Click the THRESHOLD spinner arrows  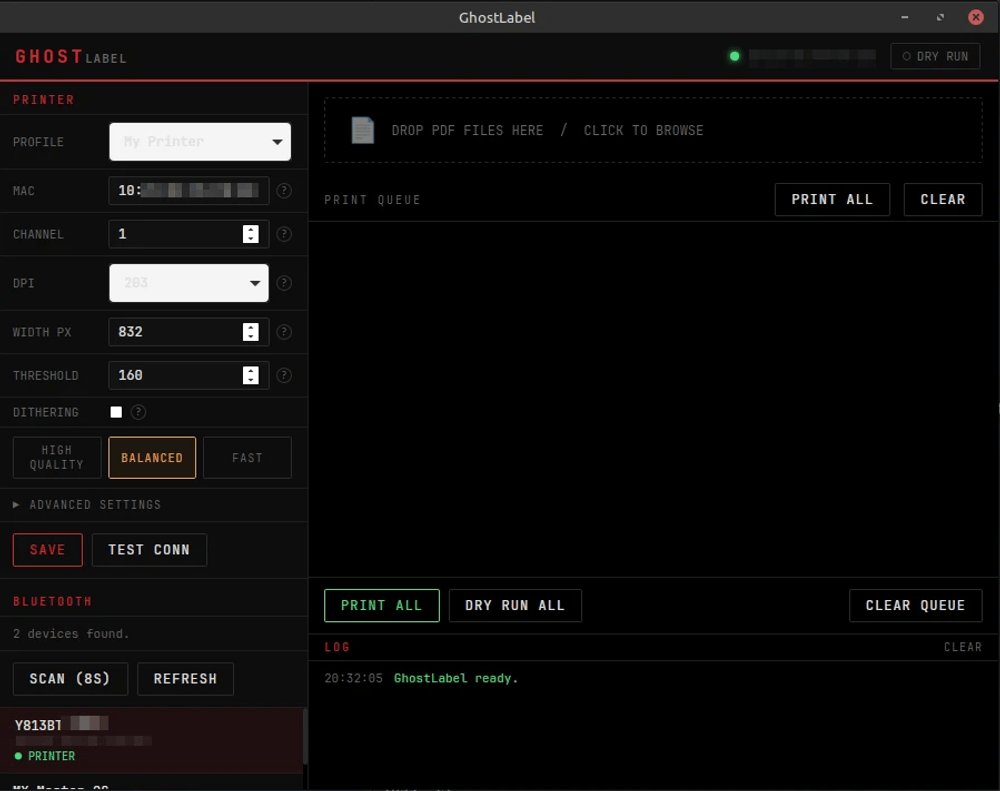pos(251,375)
